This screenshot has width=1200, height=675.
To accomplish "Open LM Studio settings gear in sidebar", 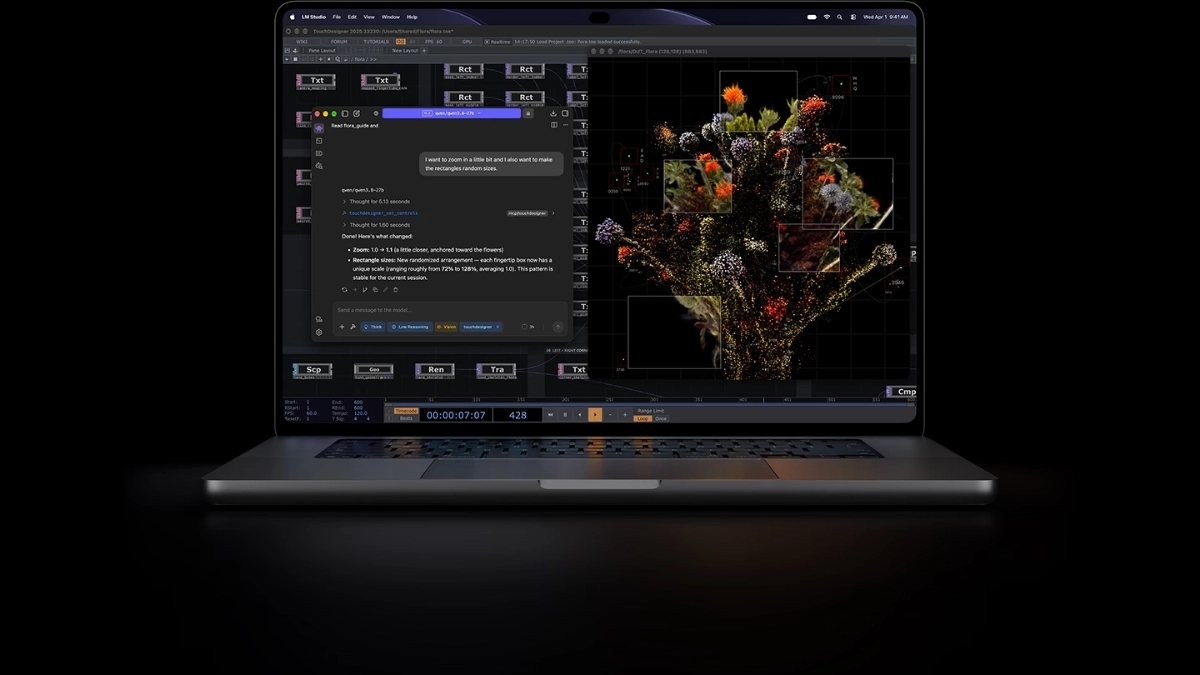I will pos(319,332).
